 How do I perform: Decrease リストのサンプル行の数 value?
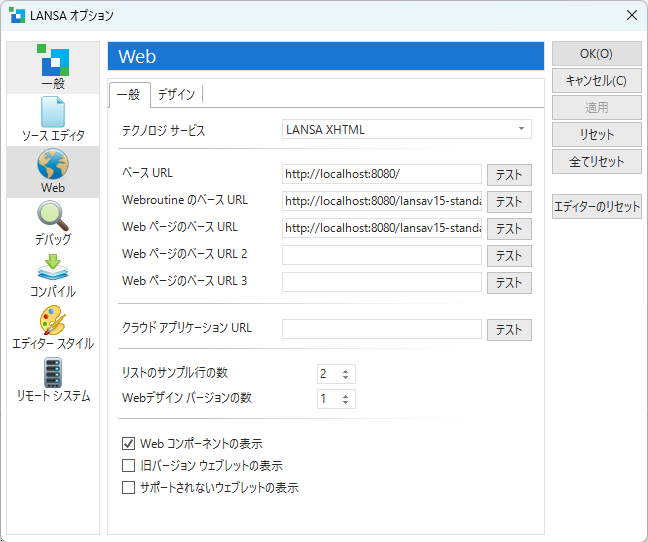[x=345, y=377]
